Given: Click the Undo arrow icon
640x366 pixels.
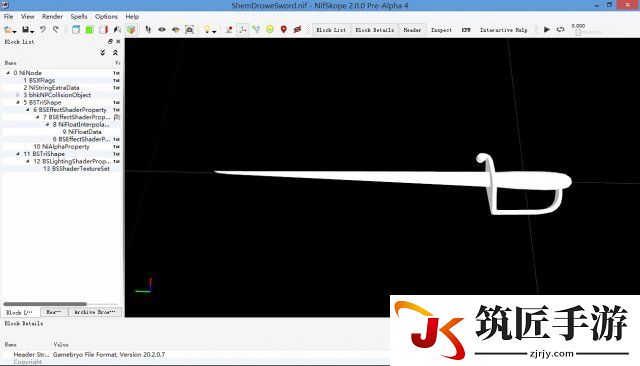Looking at the screenshot, I should [x=42, y=29].
